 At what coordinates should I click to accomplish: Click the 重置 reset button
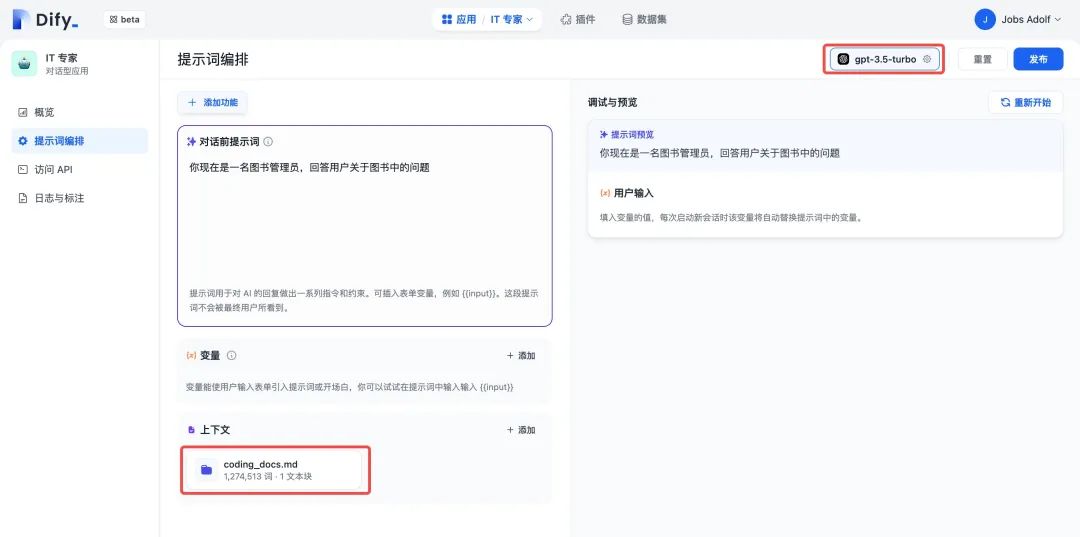(x=982, y=59)
